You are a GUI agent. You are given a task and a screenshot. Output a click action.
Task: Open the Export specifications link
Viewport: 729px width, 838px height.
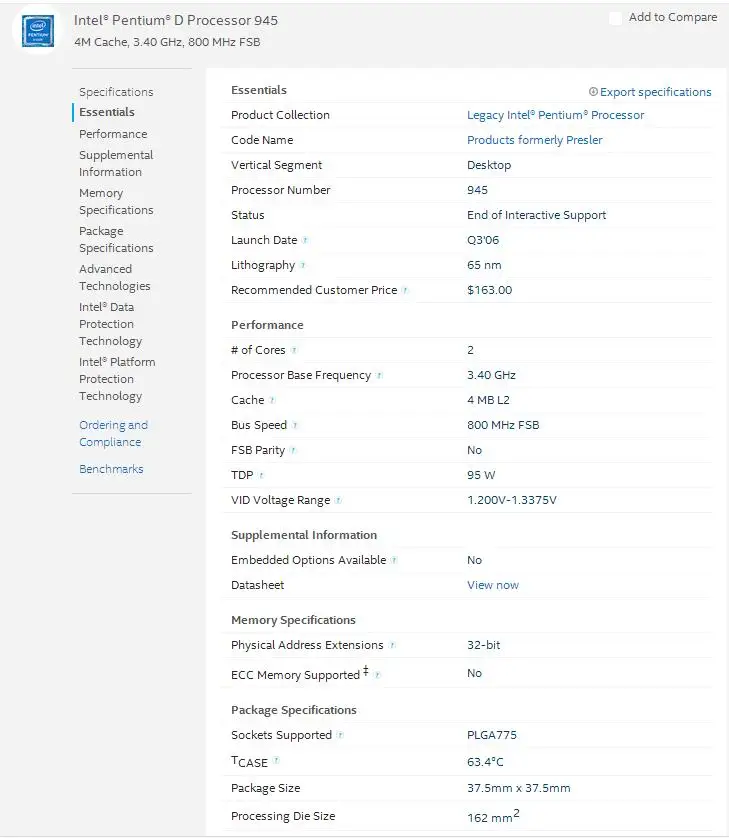click(x=655, y=92)
